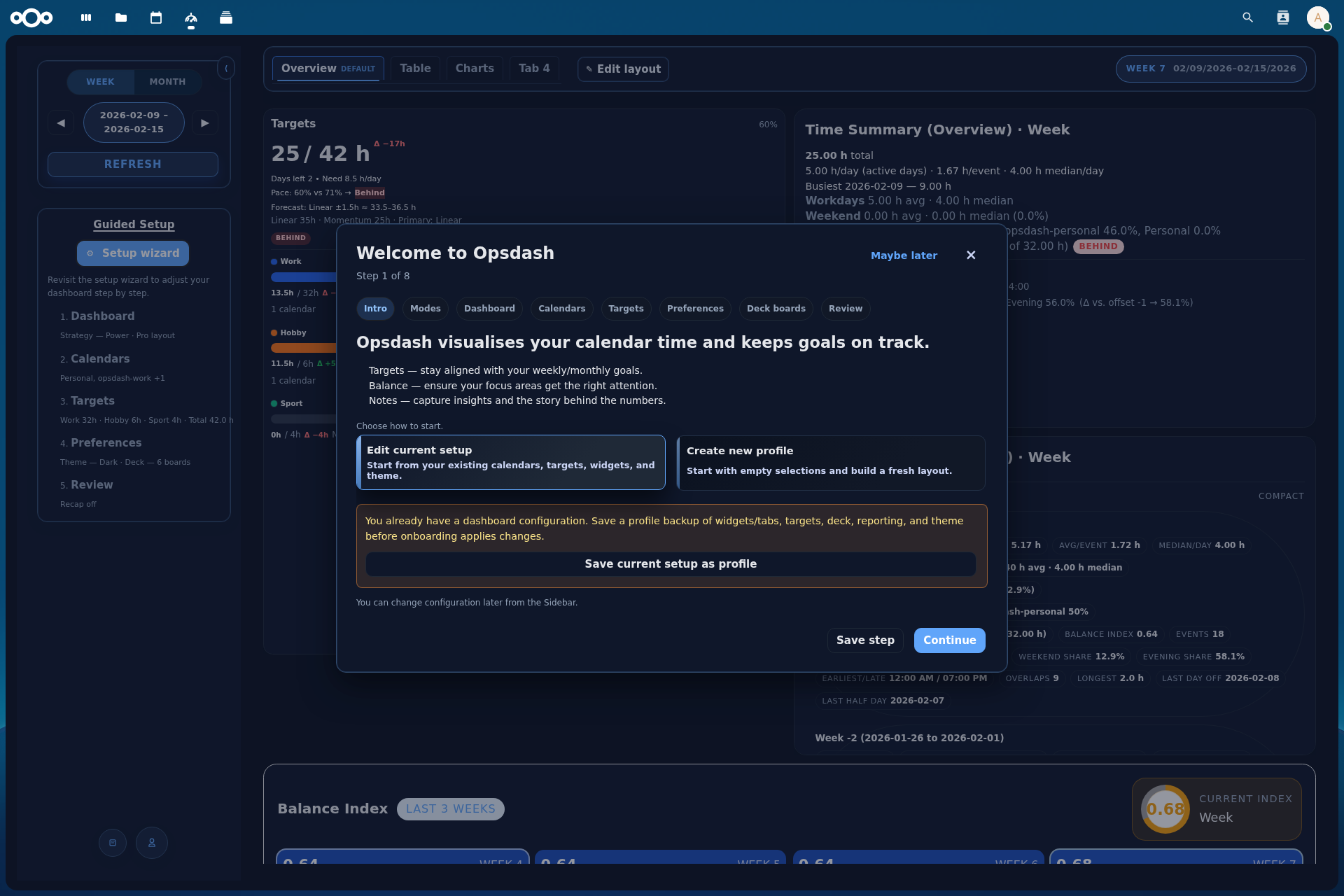Screen dimensions: 1344x896
Task: Click the round profile icon at sidebar bottom
Action: (x=152, y=843)
